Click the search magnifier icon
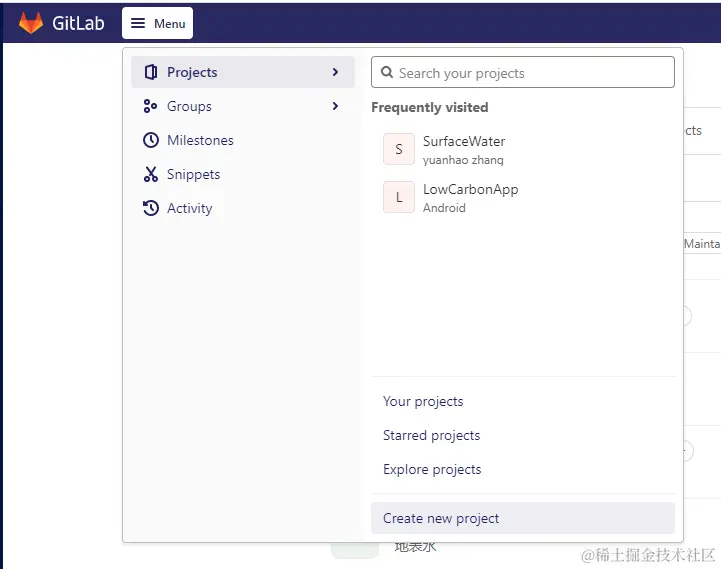721x569 pixels. [x=386, y=73]
